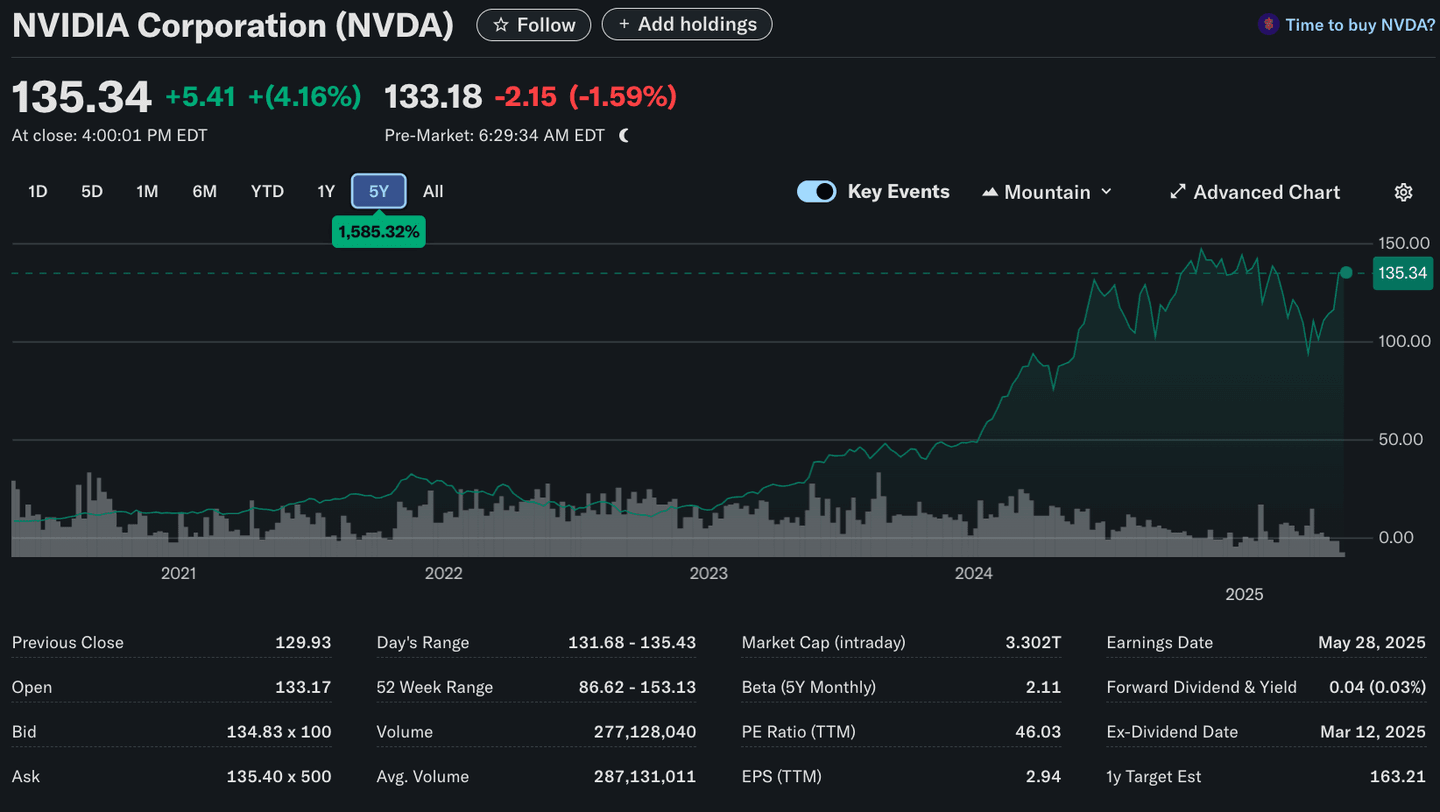
Task: Switch to the 1D chart view
Action: 37,191
